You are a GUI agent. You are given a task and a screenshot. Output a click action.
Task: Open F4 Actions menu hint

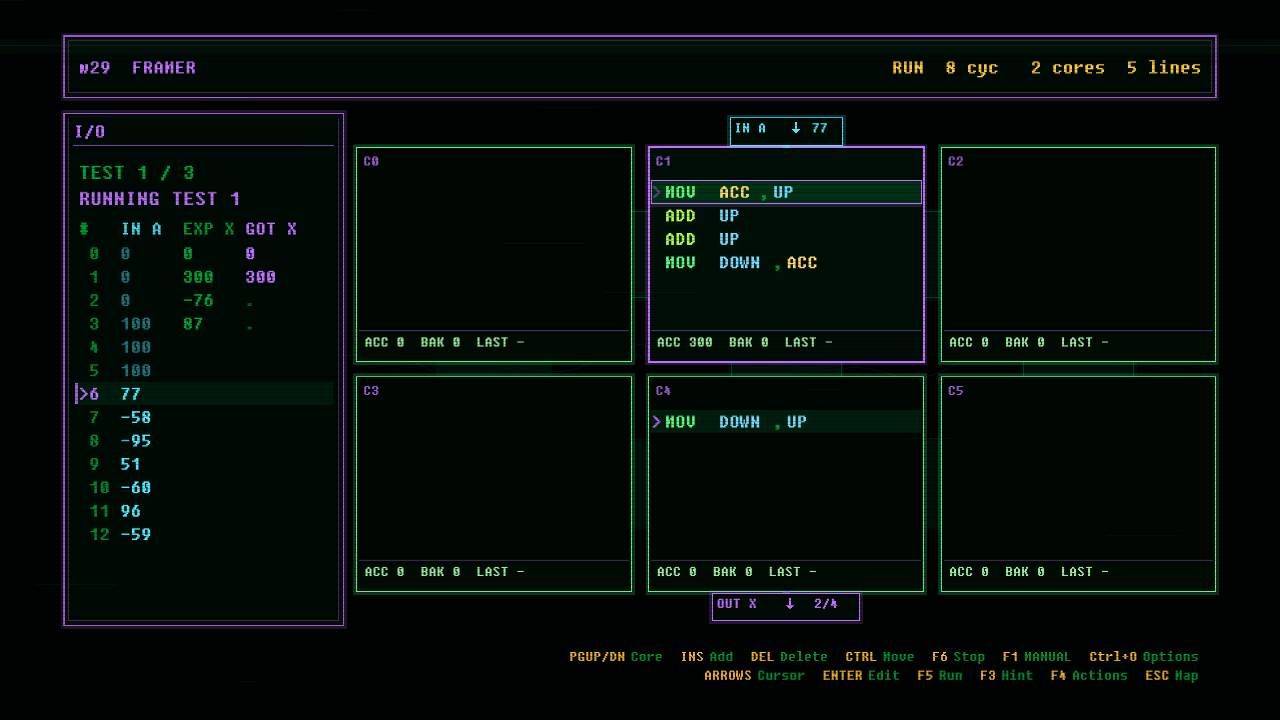[1089, 676]
